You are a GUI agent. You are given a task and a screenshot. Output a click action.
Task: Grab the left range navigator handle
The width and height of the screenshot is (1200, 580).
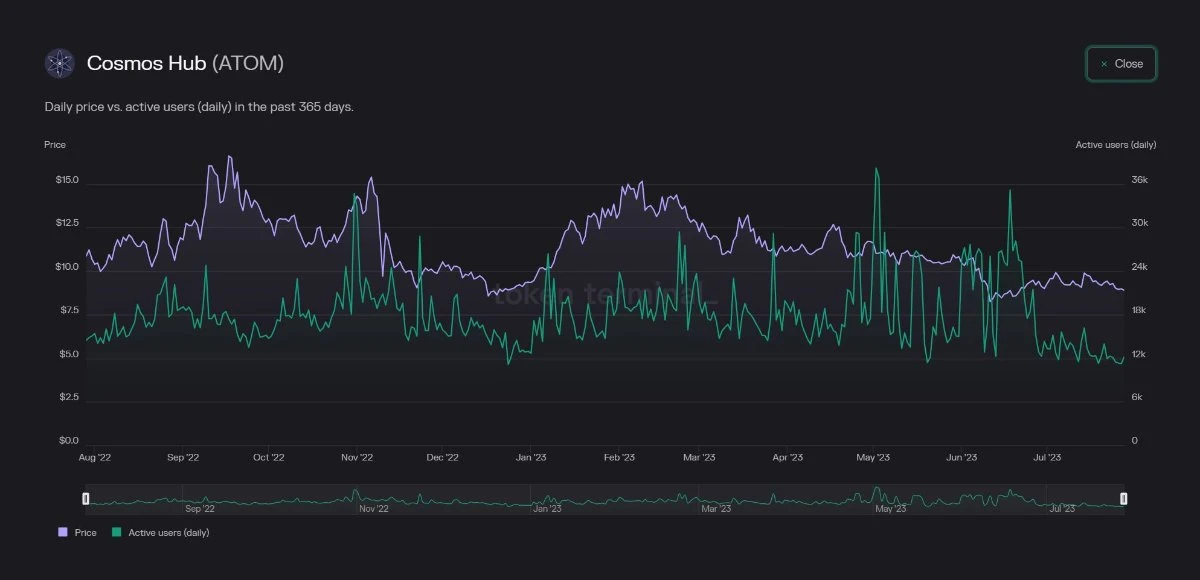click(86, 498)
